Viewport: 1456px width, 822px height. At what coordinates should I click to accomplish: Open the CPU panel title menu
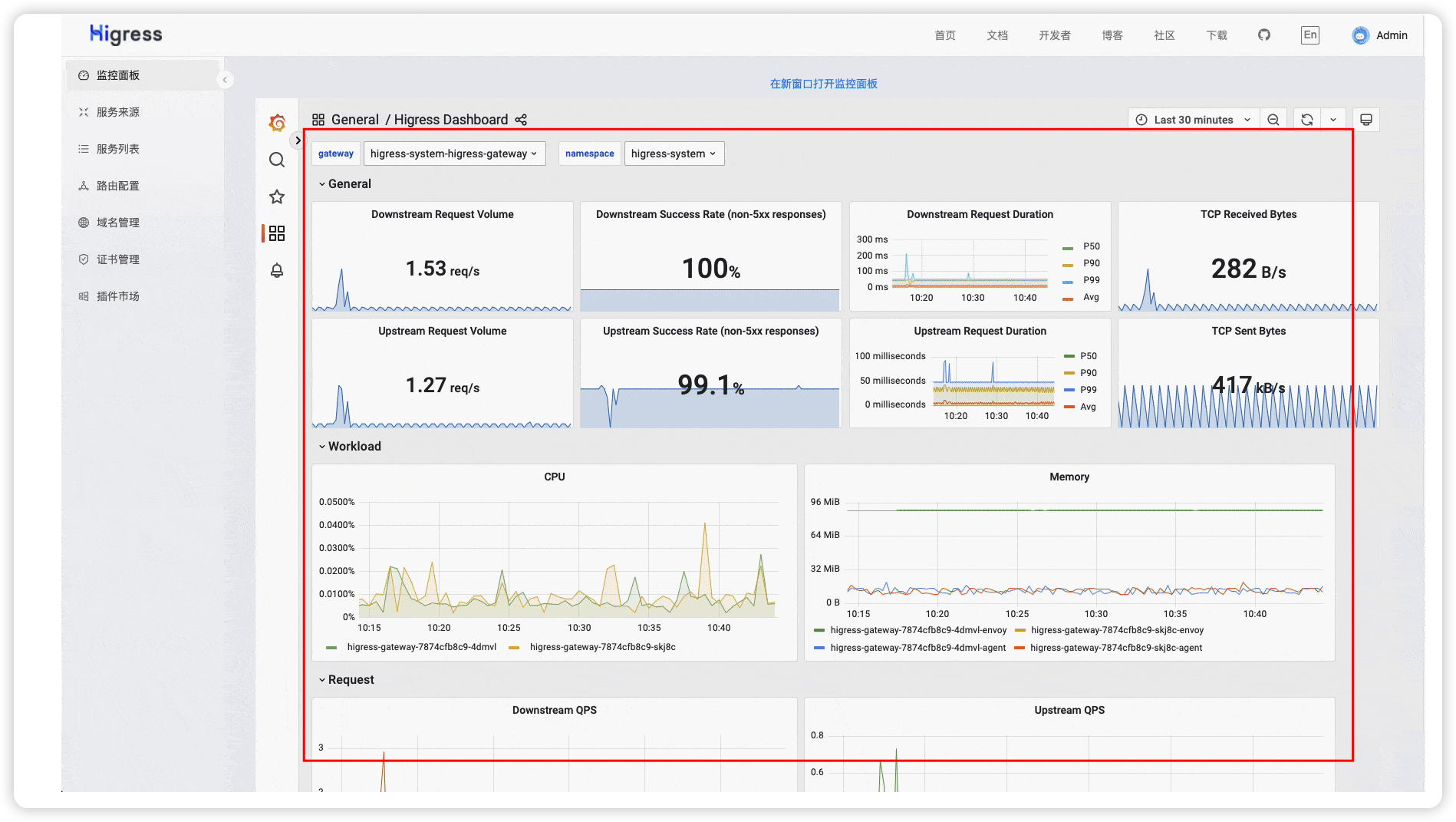click(555, 477)
